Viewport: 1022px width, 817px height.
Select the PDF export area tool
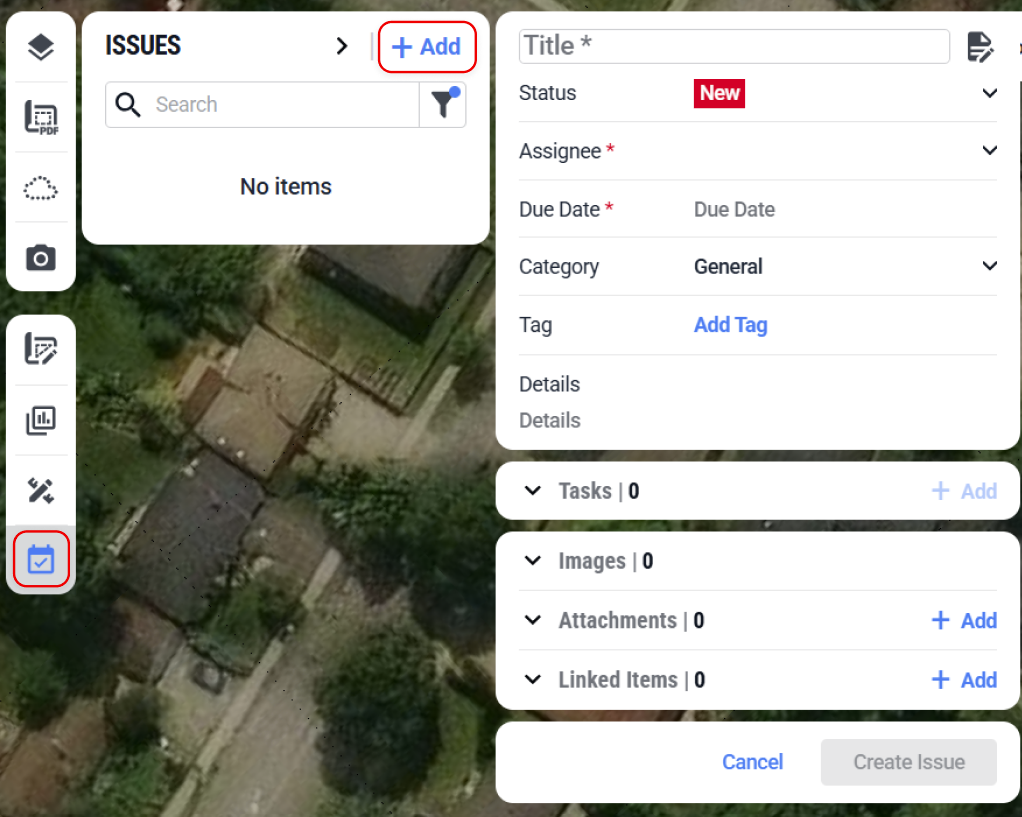[41, 117]
